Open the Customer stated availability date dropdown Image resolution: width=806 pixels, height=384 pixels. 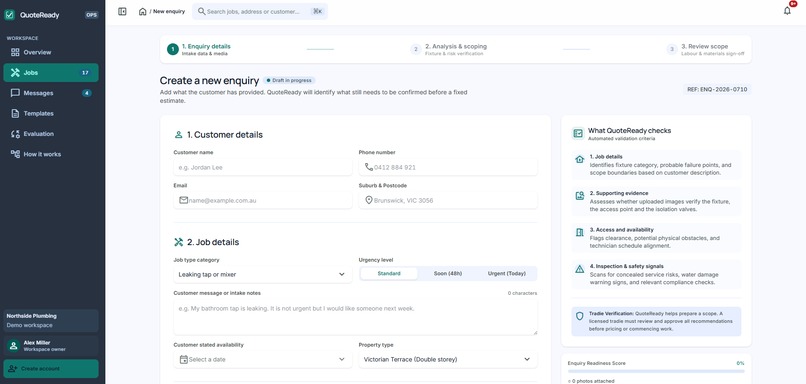[263, 359]
